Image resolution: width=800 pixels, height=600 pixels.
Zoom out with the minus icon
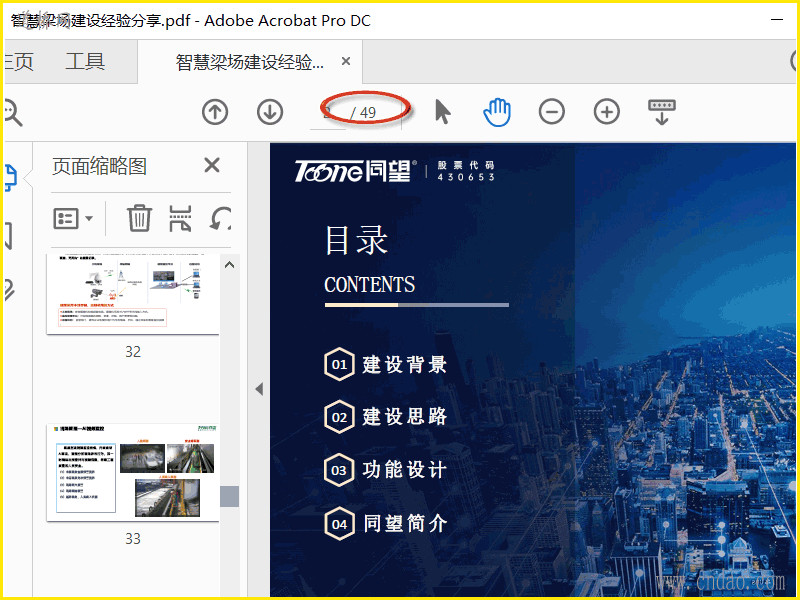click(x=552, y=112)
